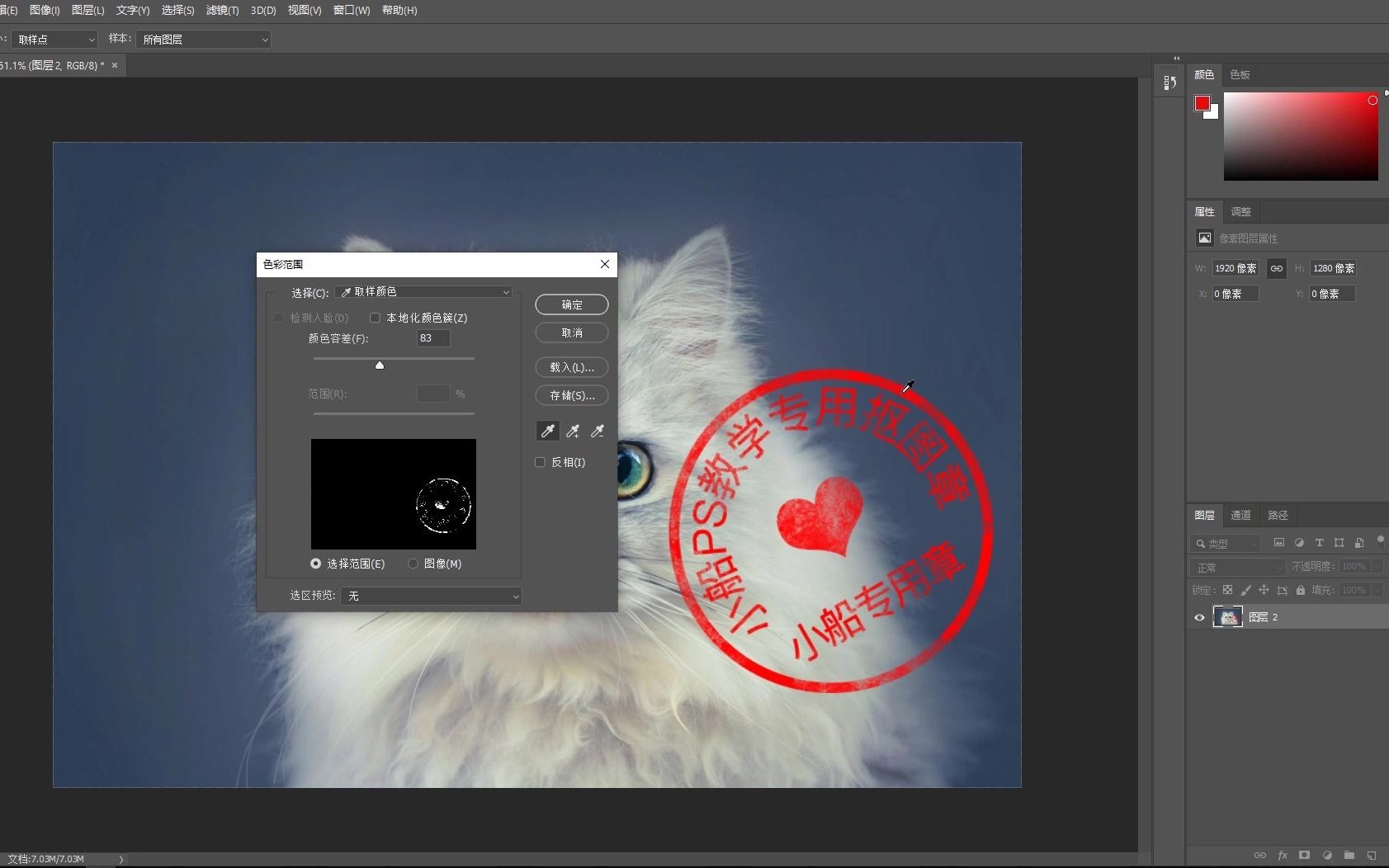
Task: Switch to the 色板 tab
Action: [1240, 74]
